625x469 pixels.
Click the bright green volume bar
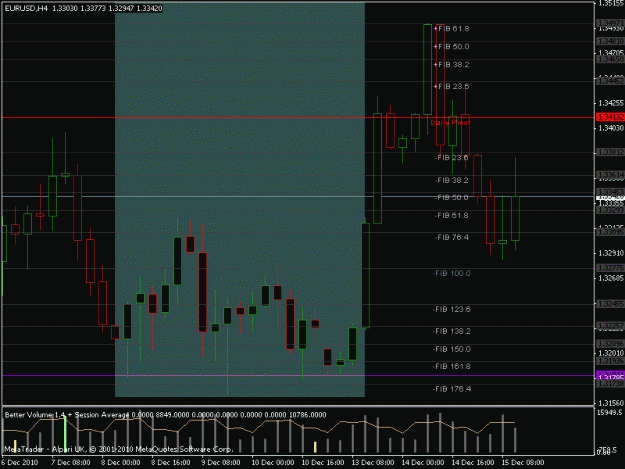(x=65, y=436)
